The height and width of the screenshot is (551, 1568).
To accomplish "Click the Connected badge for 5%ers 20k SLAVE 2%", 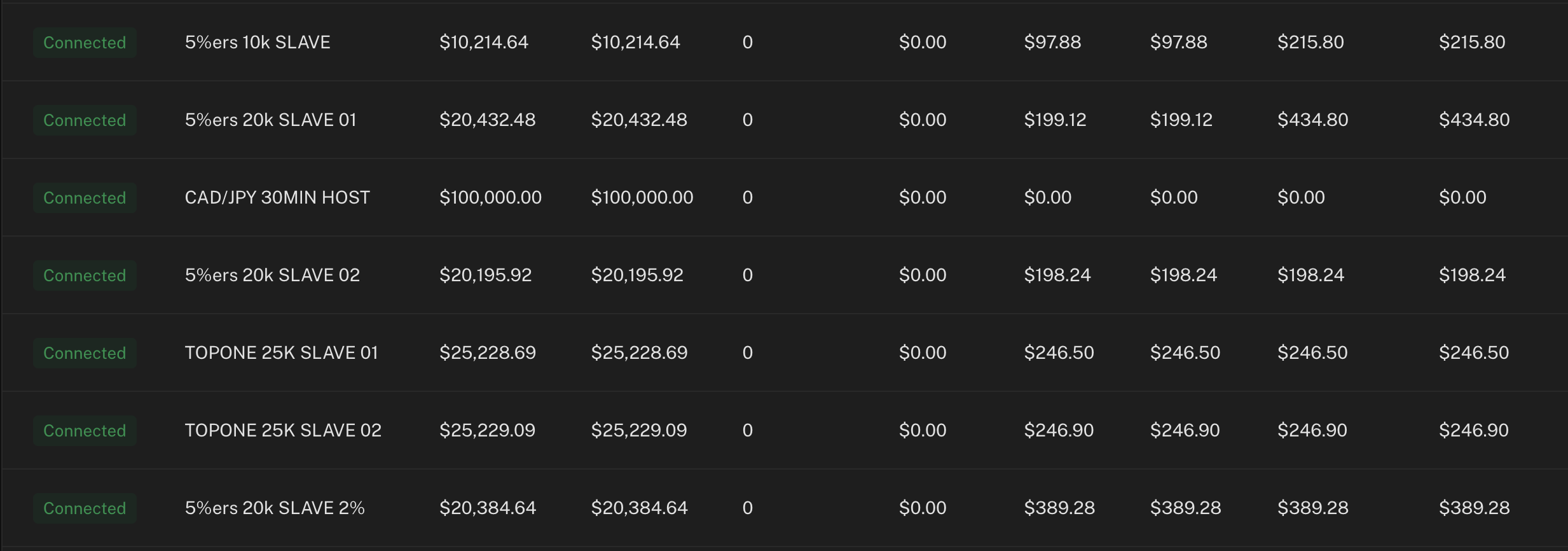I will (85, 508).
